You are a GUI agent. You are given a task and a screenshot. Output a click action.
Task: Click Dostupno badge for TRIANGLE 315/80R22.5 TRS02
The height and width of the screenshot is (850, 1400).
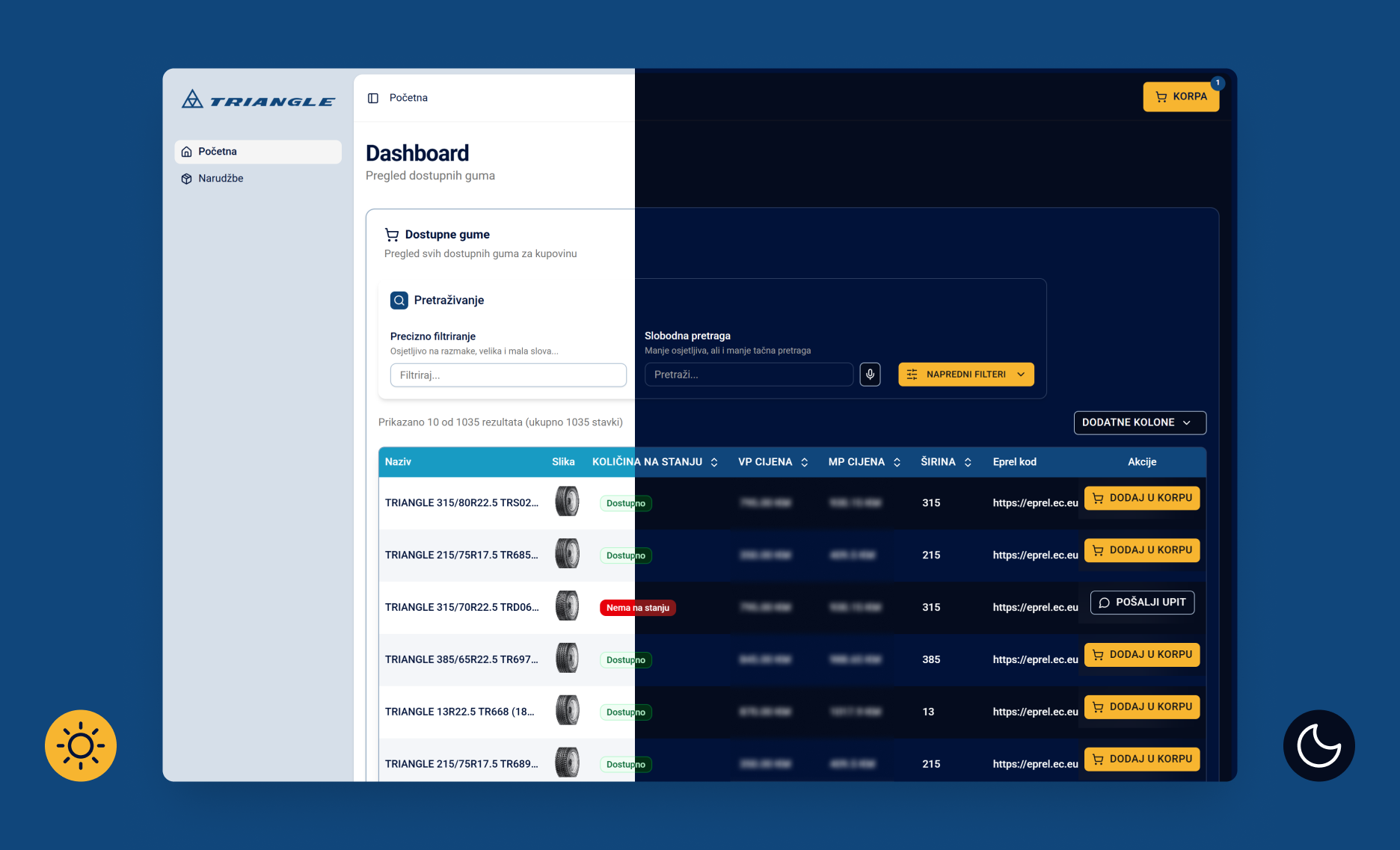(626, 503)
